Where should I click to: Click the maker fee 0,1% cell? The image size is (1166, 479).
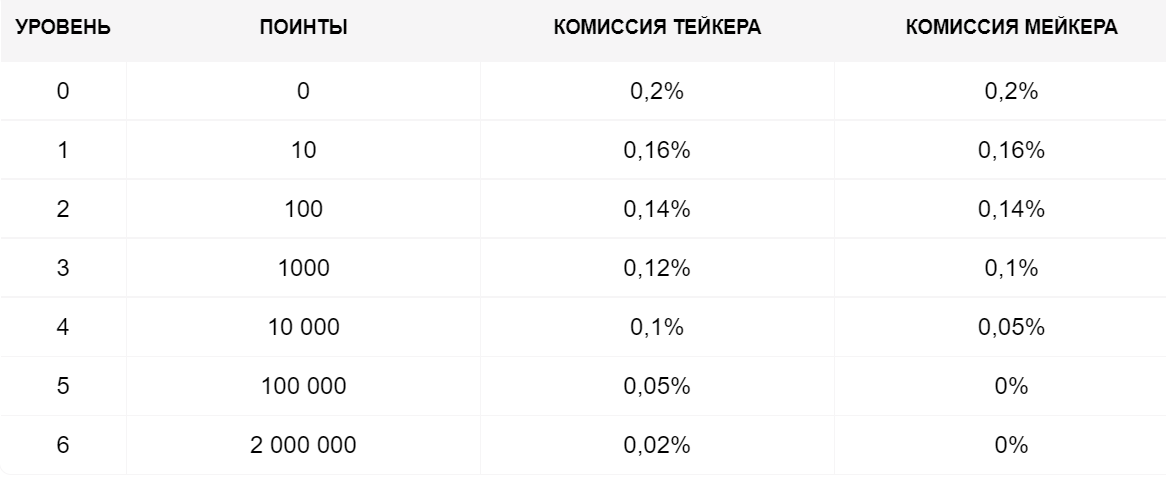1011,268
